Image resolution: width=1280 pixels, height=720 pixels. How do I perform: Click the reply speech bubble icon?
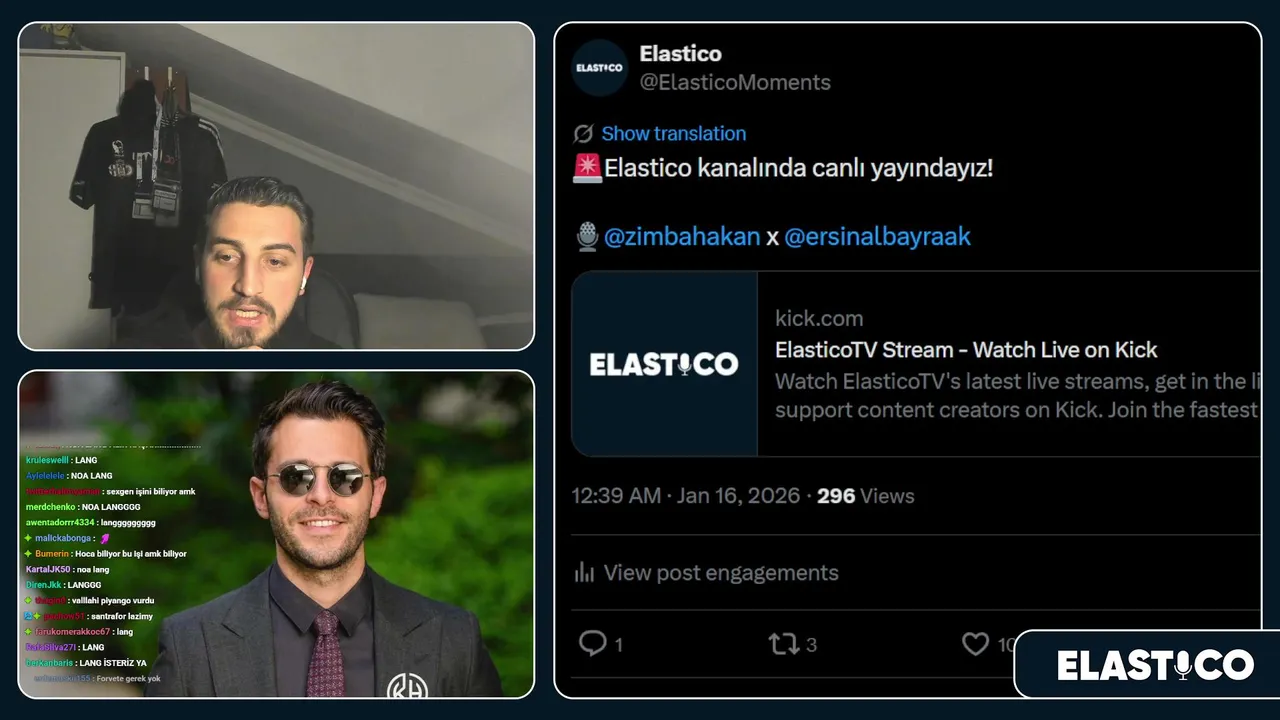point(592,643)
